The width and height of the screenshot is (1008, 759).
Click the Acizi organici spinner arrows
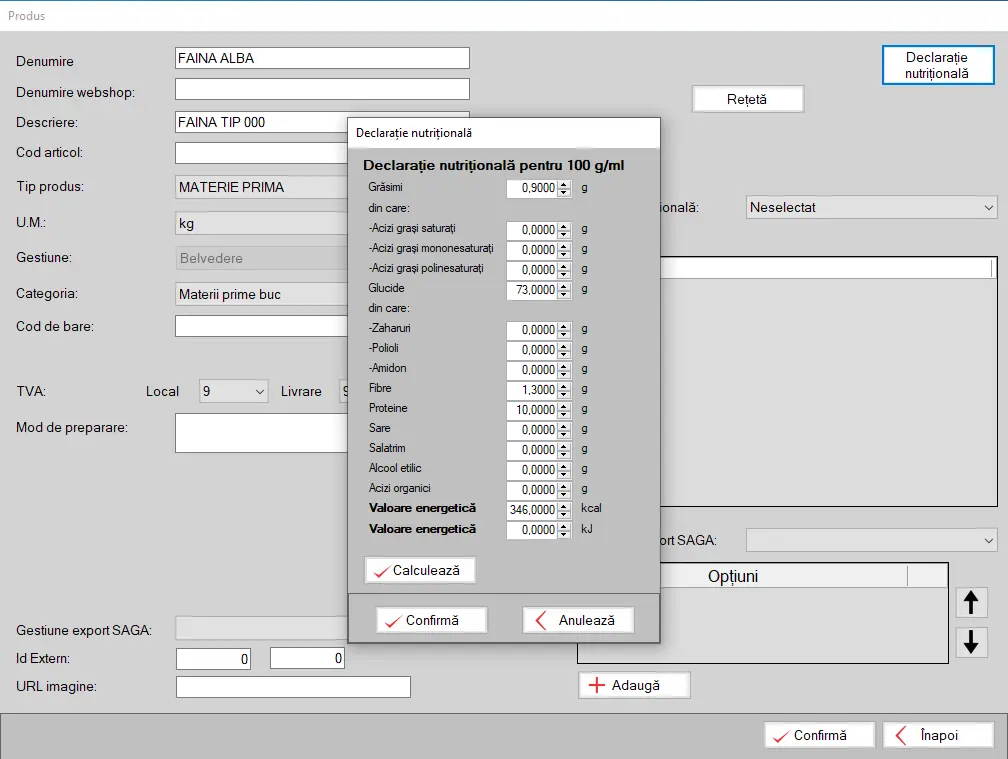point(564,490)
